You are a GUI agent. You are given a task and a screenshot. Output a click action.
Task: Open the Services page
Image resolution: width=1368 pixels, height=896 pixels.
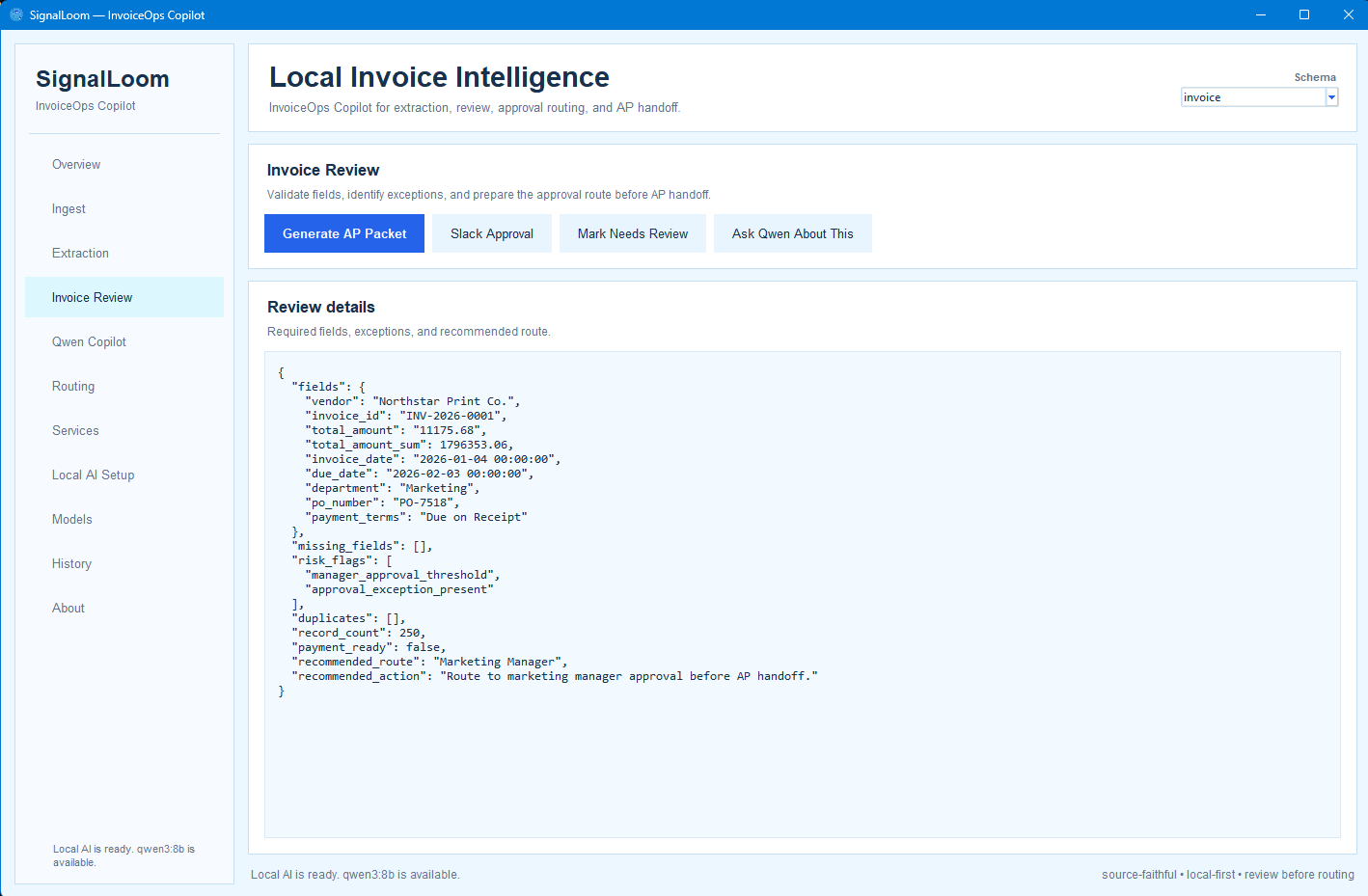click(x=124, y=430)
